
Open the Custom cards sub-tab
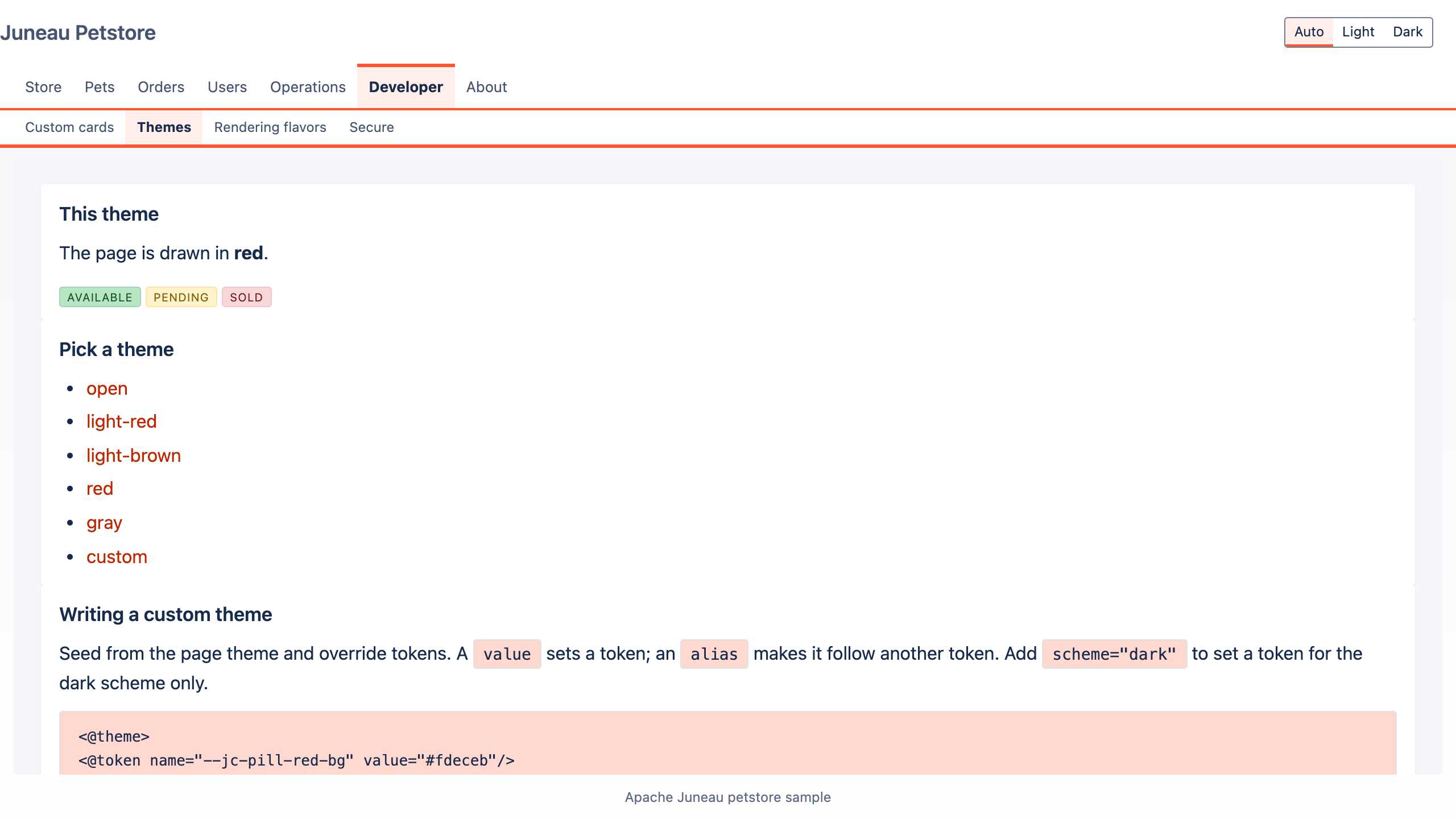(x=69, y=127)
